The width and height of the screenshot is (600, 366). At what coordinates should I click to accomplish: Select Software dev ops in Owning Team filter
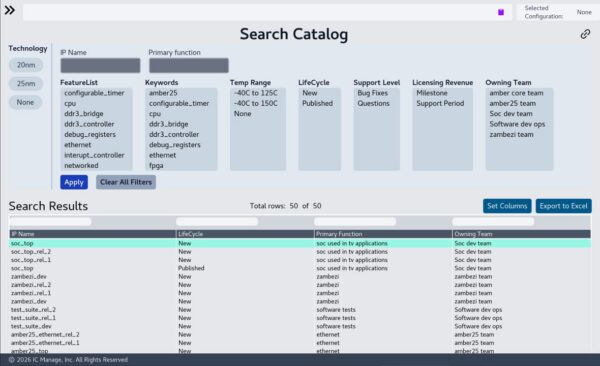(517, 124)
